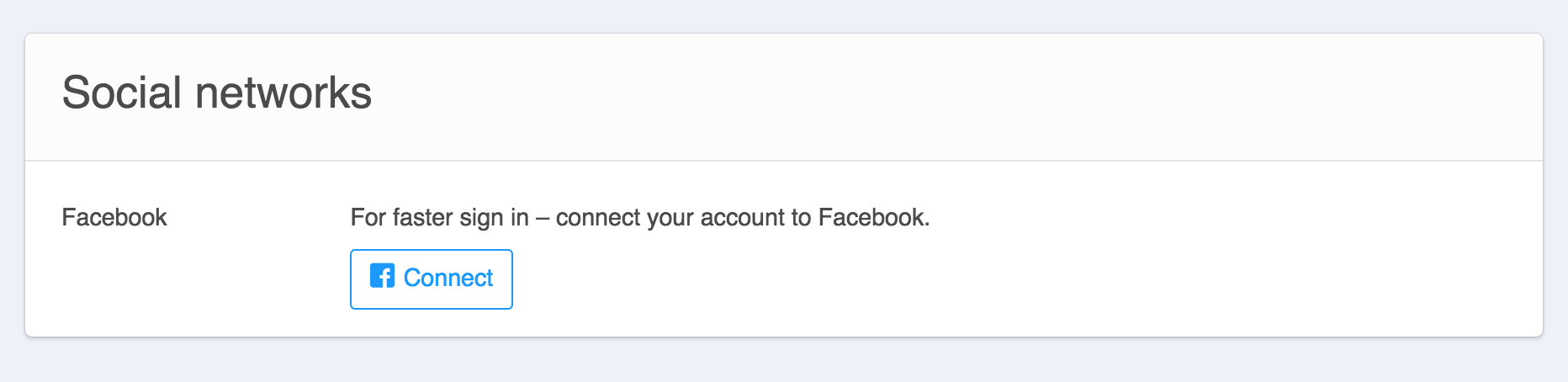Click the word 'Social' in the title
This screenshot has width=1568, height=382.
[x=122, y=93]
